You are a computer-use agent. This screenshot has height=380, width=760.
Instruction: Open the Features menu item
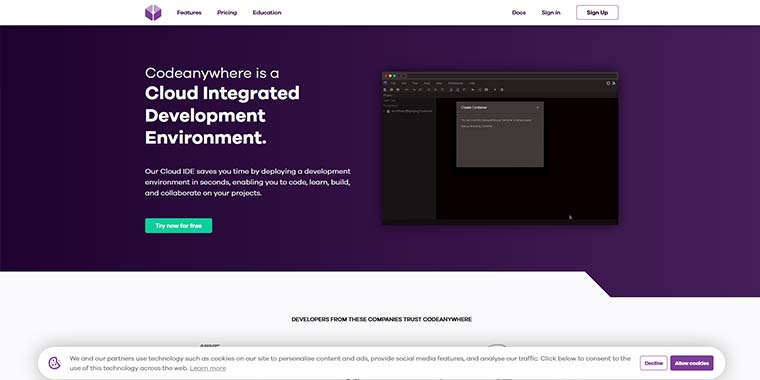[x=189, y=13]
